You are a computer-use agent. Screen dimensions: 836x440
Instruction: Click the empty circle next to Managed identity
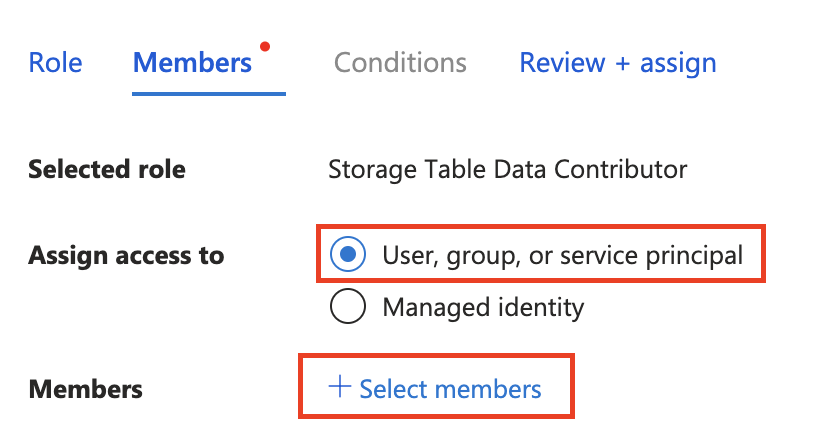347,307
